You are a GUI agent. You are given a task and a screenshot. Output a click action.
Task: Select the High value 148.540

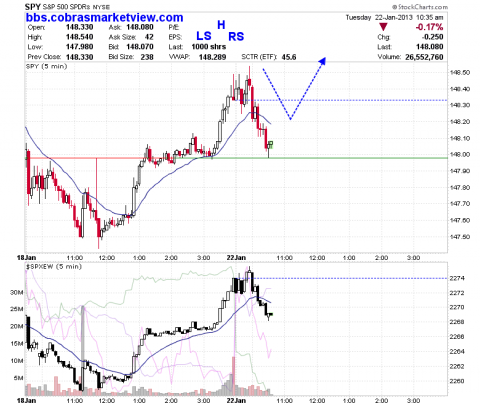80,37
